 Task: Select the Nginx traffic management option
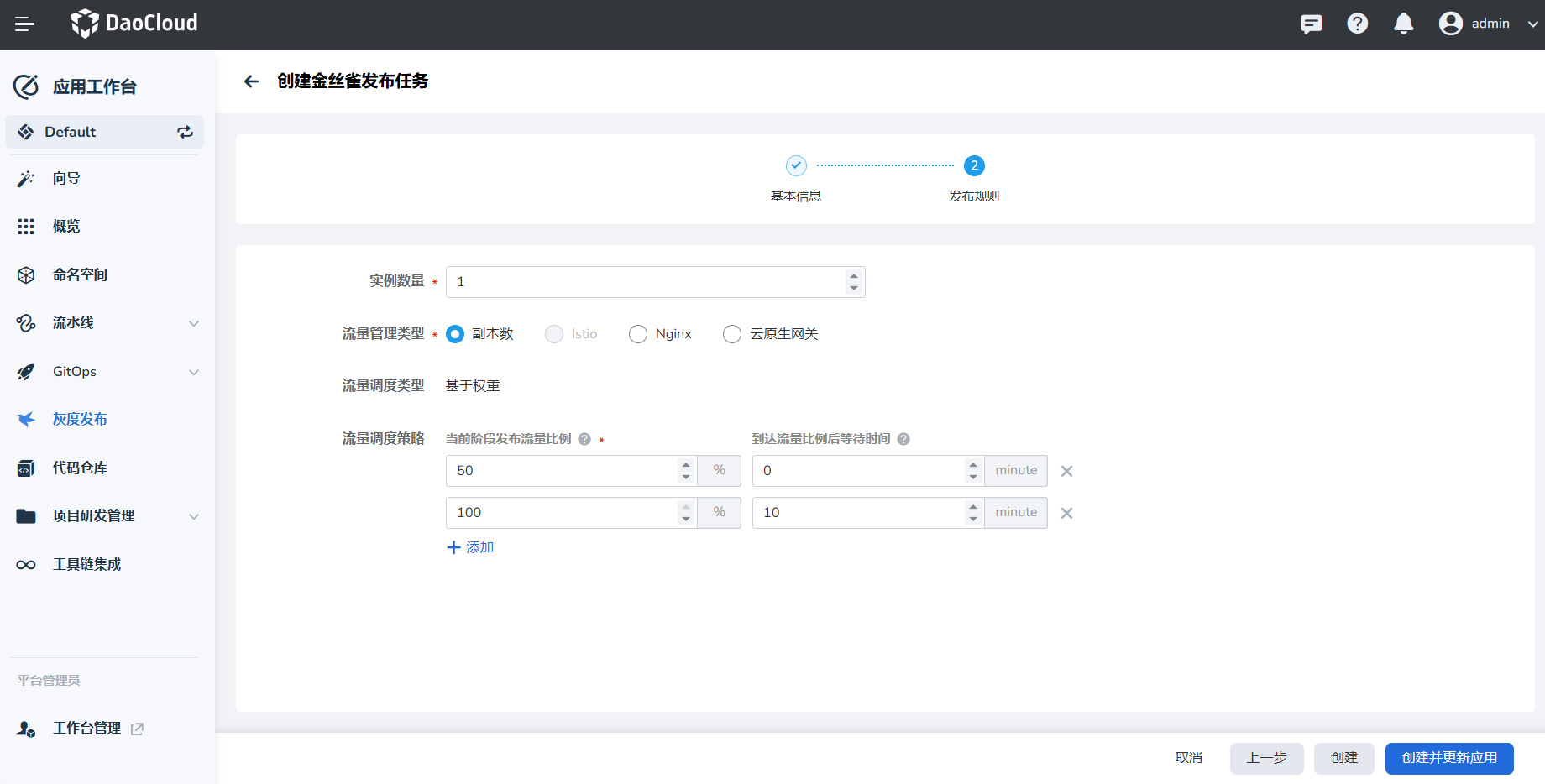point(638,334)
